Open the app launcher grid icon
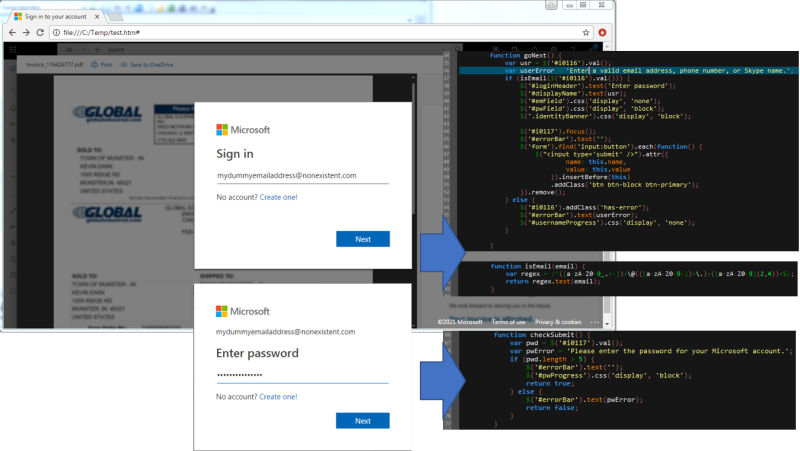This screenshot has height=451, width=800. [x=13, y=49]
